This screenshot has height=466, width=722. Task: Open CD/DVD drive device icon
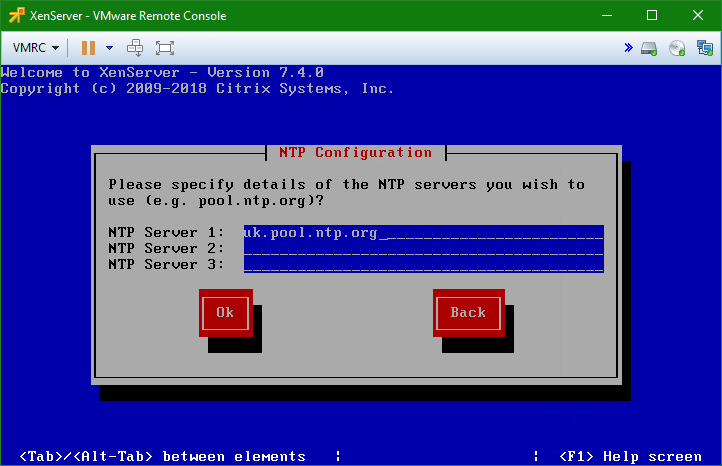coord(677,48)
